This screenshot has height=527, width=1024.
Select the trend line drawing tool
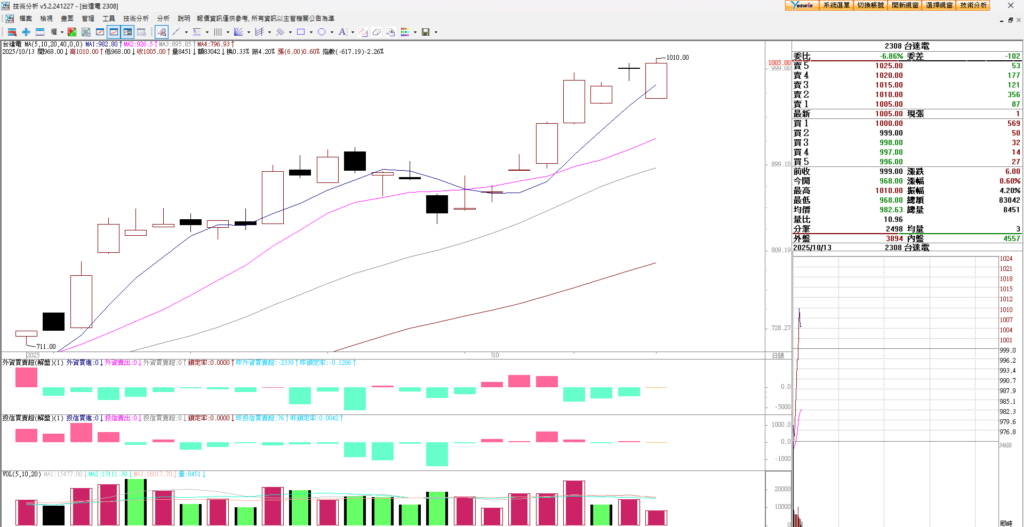(x=175, y=32)
